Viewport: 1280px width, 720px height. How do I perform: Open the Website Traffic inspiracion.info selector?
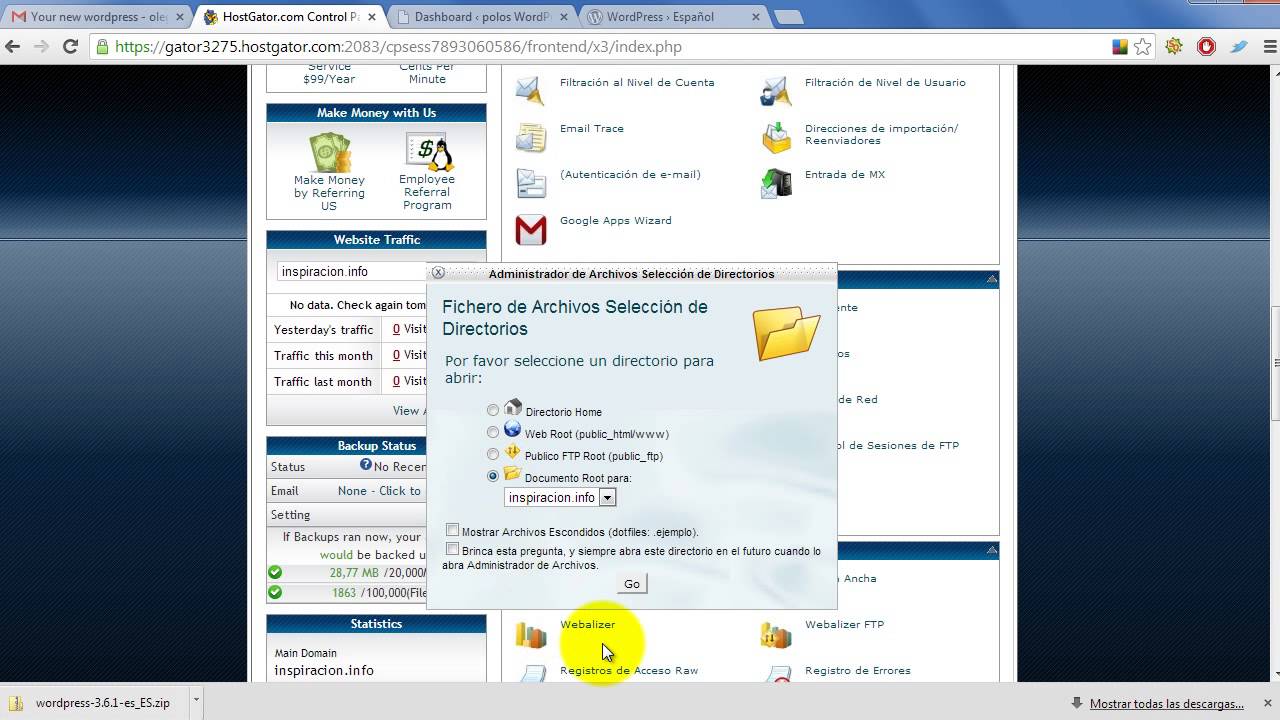pos(351,272)
